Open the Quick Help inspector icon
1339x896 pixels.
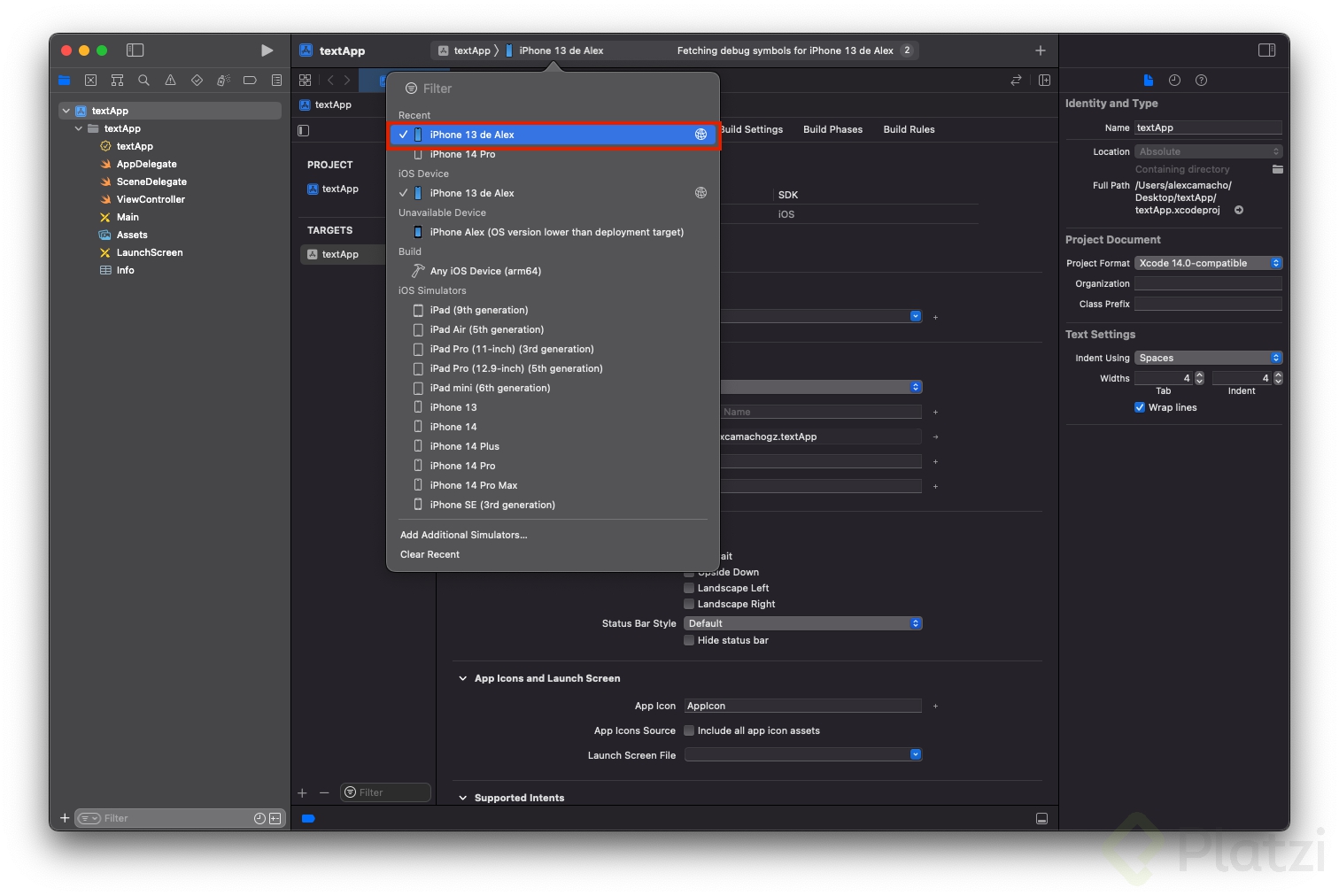pos(1201,81)
